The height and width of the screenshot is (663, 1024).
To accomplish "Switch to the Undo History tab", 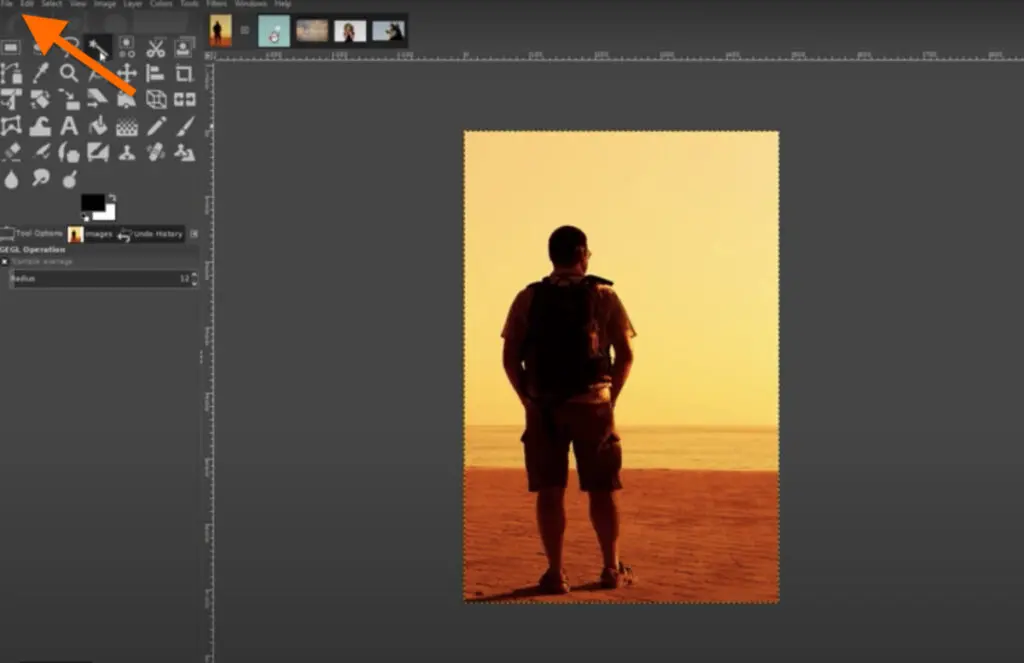I will [x=150, y=234].
